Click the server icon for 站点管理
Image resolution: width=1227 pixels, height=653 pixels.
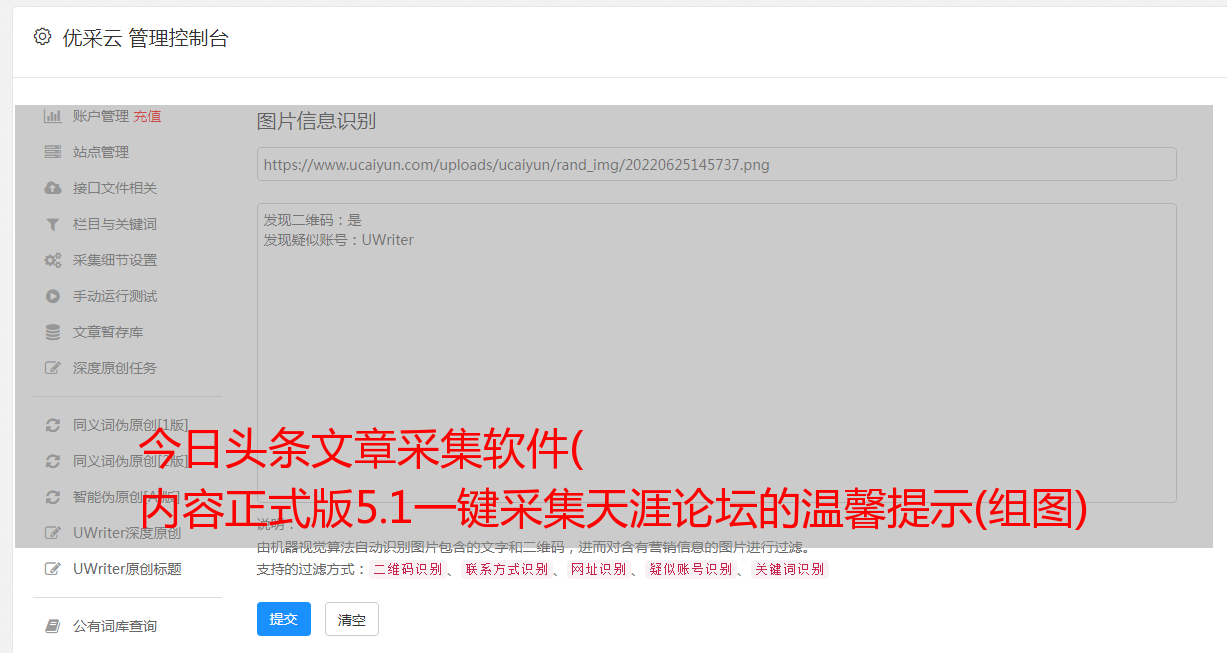(x=53, y=152)
